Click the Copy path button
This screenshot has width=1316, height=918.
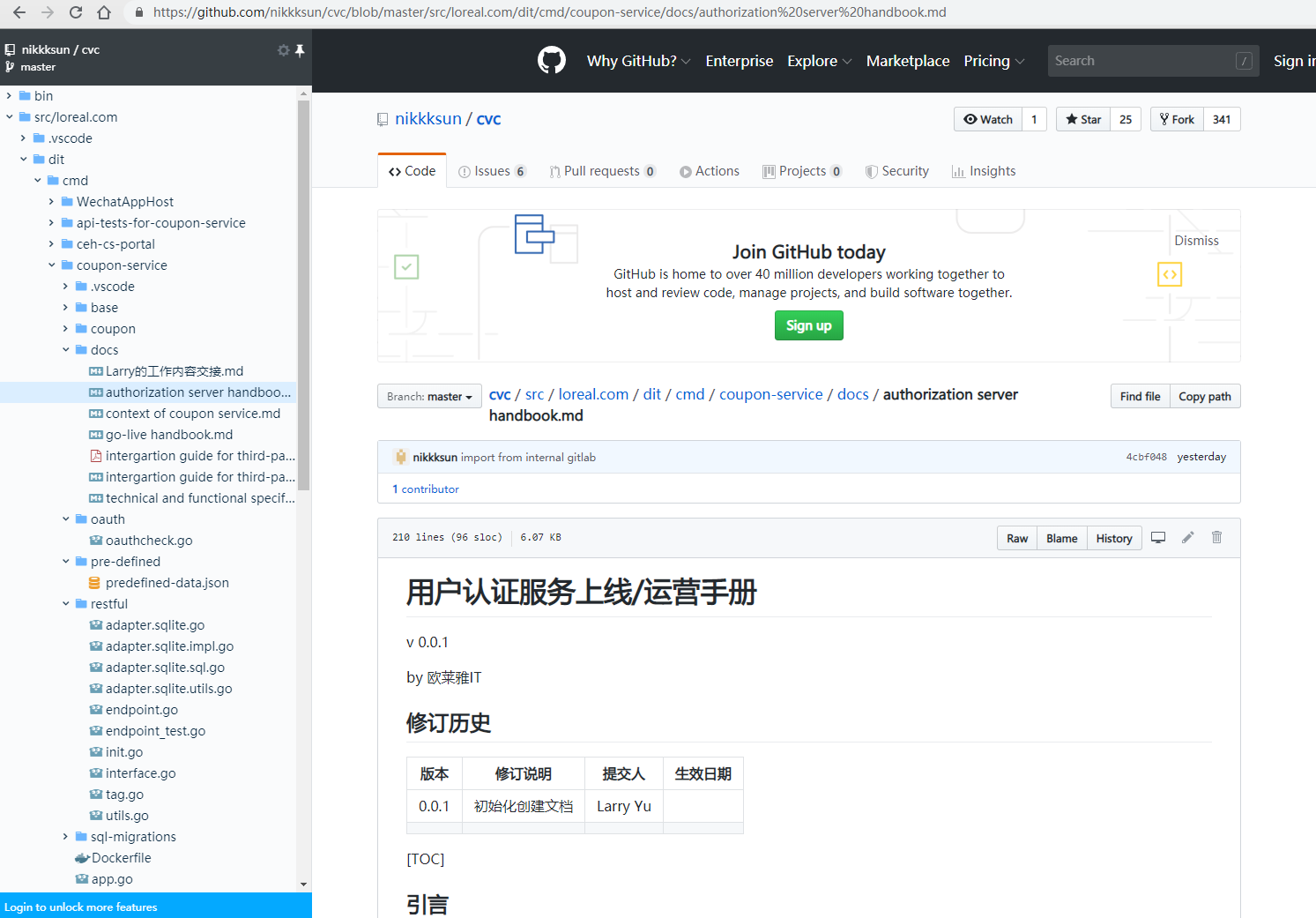[1205, 397]
